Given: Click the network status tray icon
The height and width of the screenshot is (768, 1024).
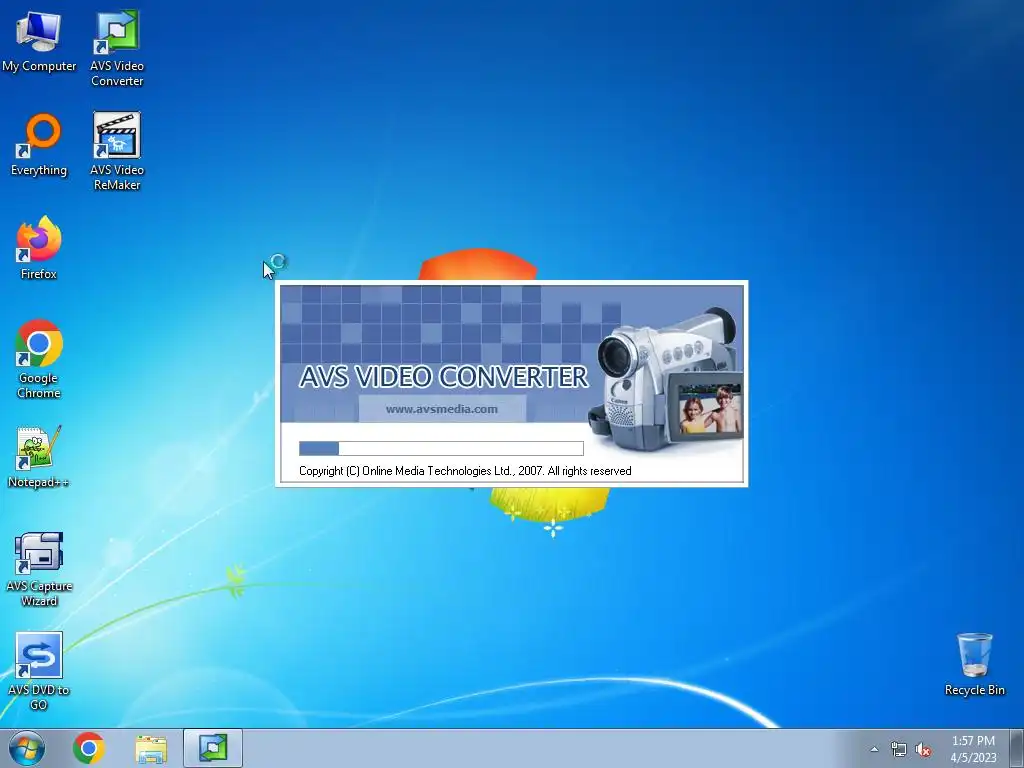Looking at the screenshot, I should pyautogui.click(x=898, y=749).
